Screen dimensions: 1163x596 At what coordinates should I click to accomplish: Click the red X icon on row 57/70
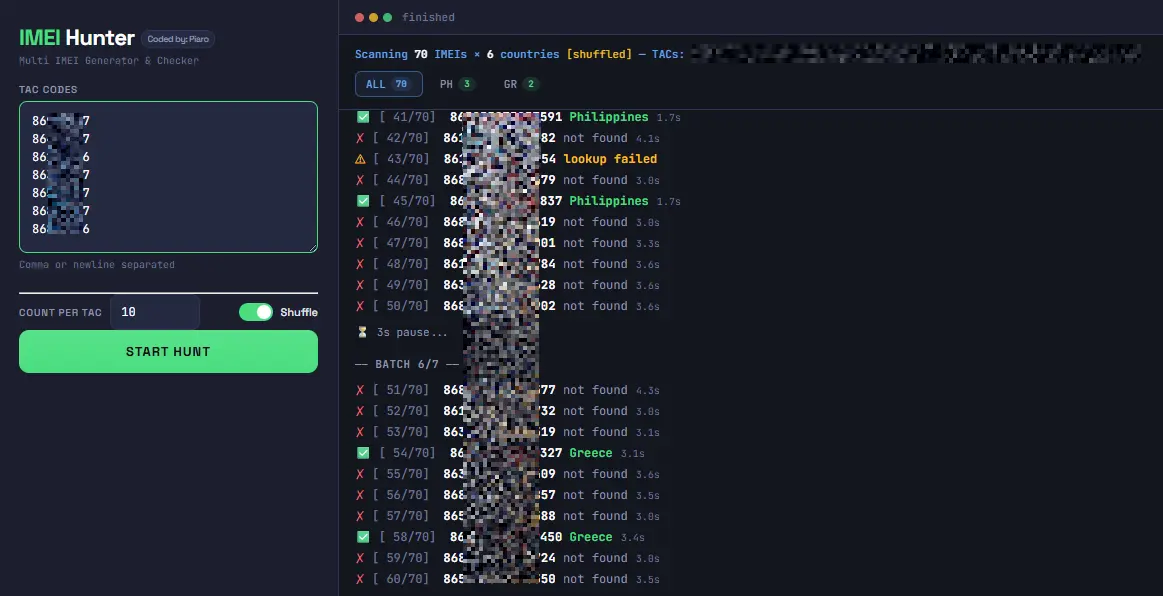pyautogui.click(x=360, y=516)
